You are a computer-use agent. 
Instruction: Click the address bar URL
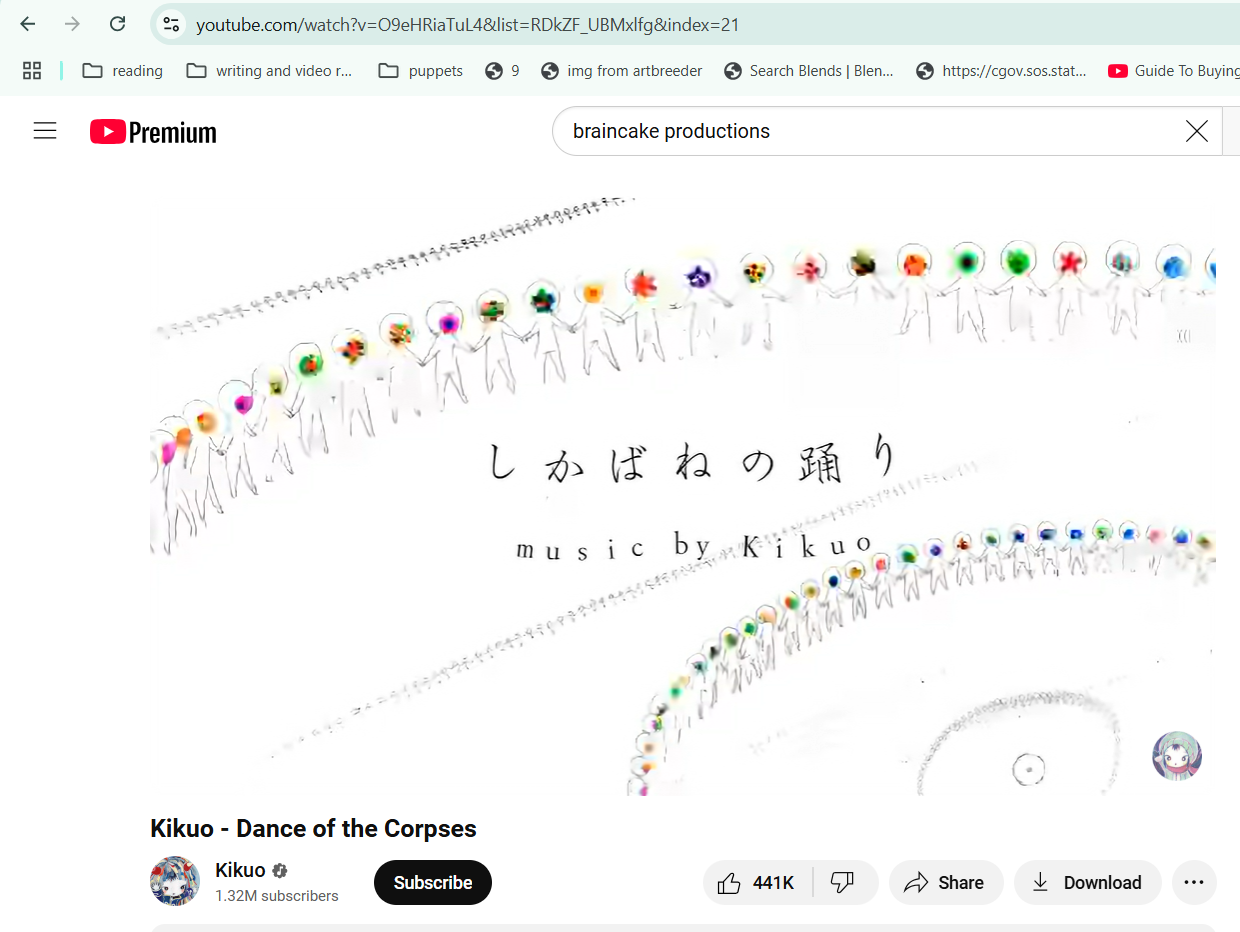pos(467,25)
